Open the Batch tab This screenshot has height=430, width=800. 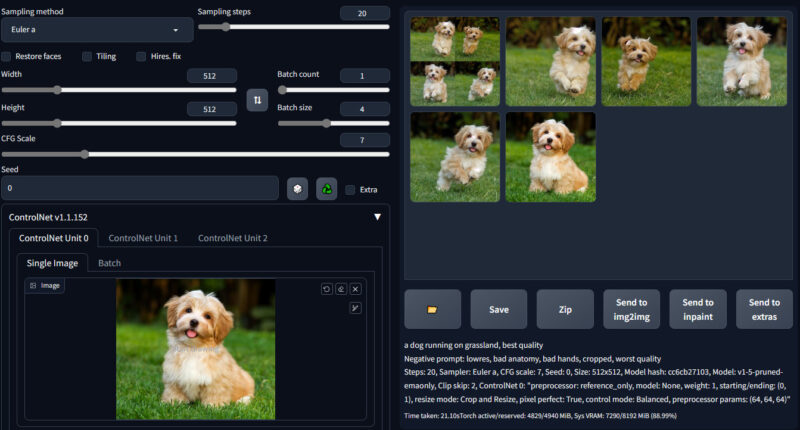(110, 263)
